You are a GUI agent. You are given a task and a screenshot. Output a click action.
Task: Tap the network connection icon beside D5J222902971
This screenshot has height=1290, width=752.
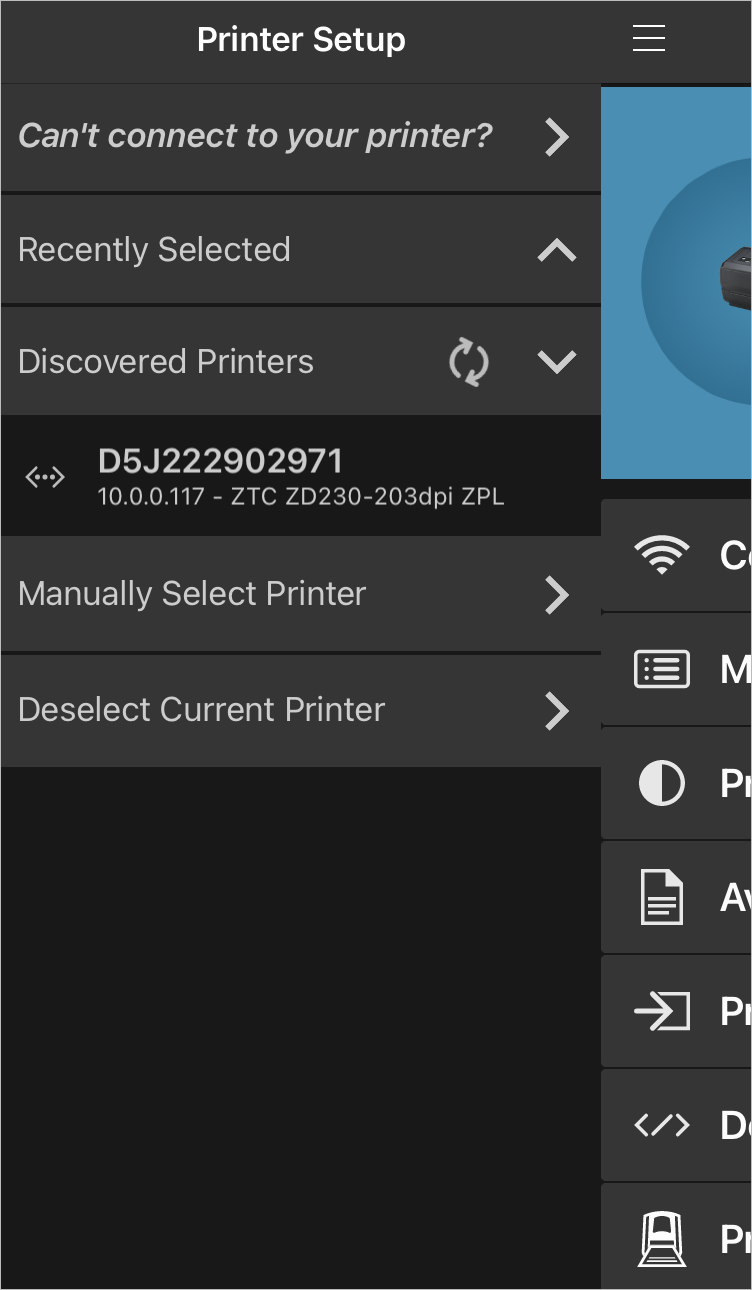point(45,478)
